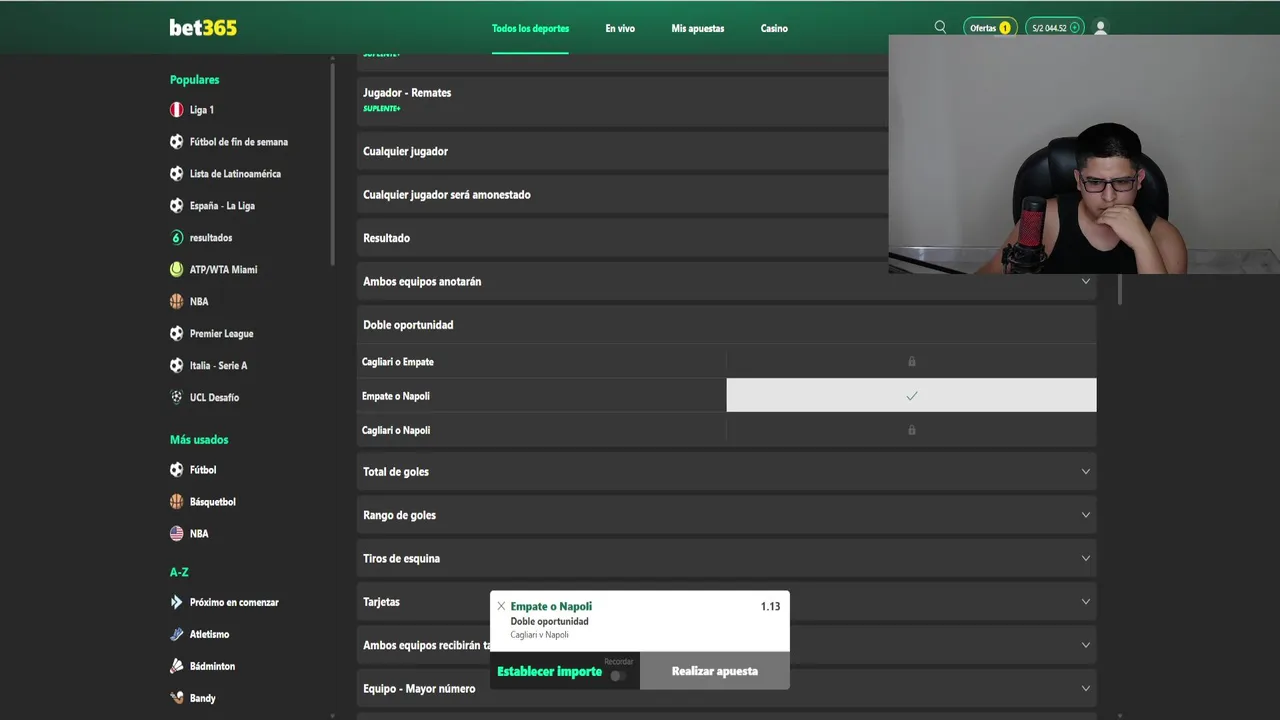Click the NBA basketball icon under Populares
Screen dimensions: 1280x720
click(x=177, y=302)
